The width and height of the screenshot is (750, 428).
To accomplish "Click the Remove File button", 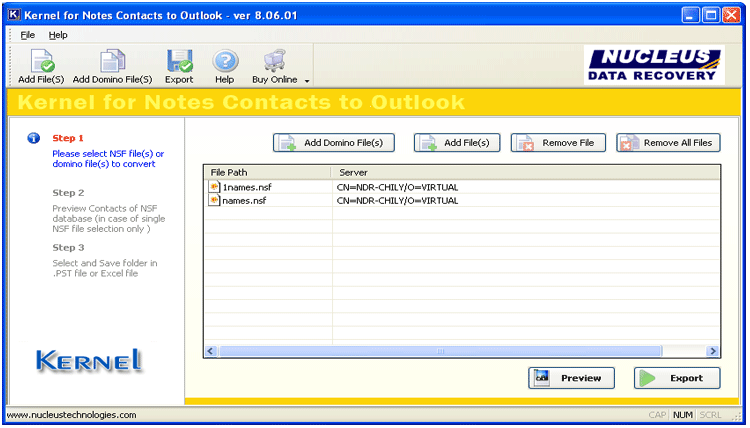I will [558, 143].
